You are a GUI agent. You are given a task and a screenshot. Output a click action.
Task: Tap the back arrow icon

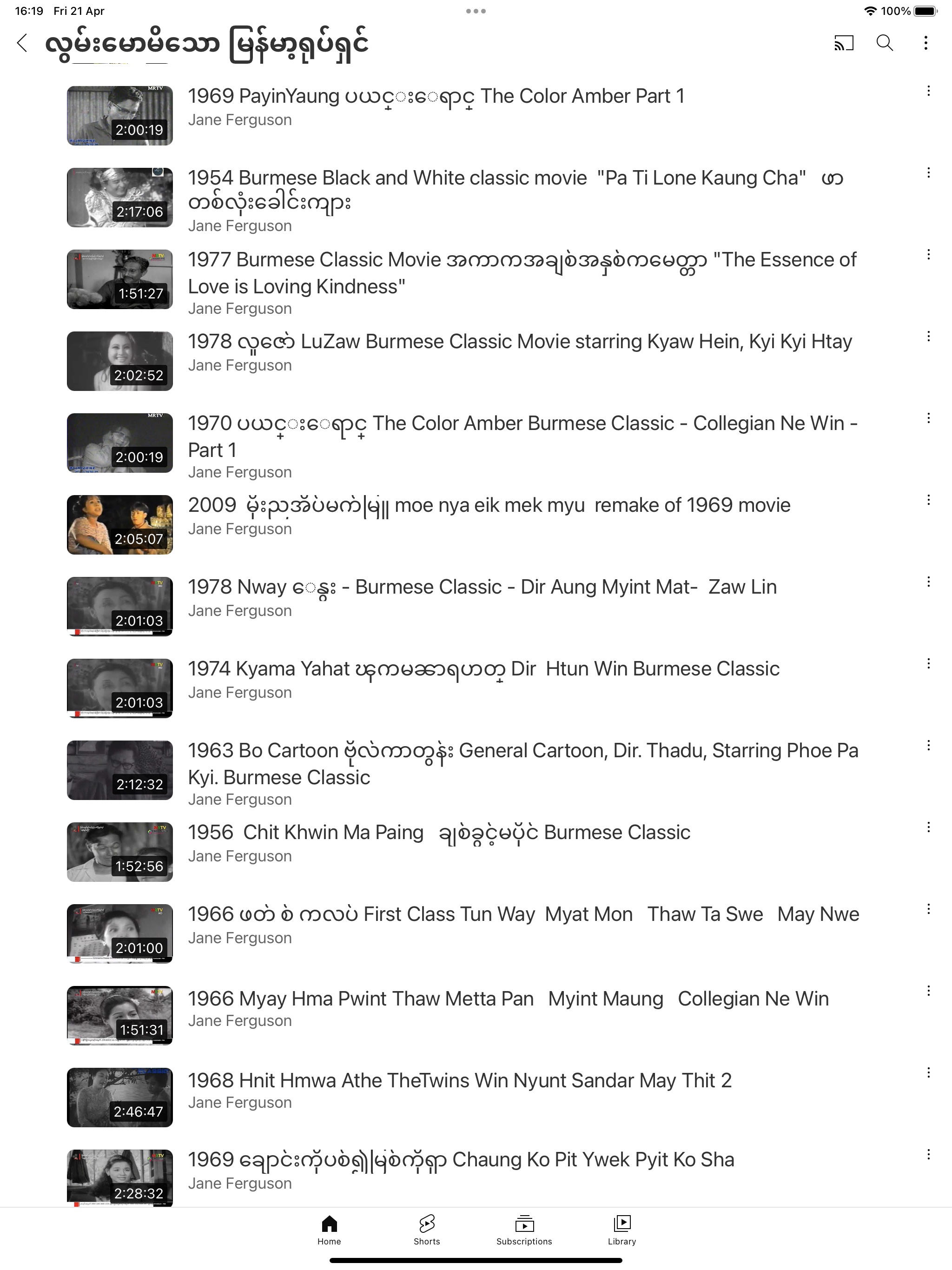22,43
